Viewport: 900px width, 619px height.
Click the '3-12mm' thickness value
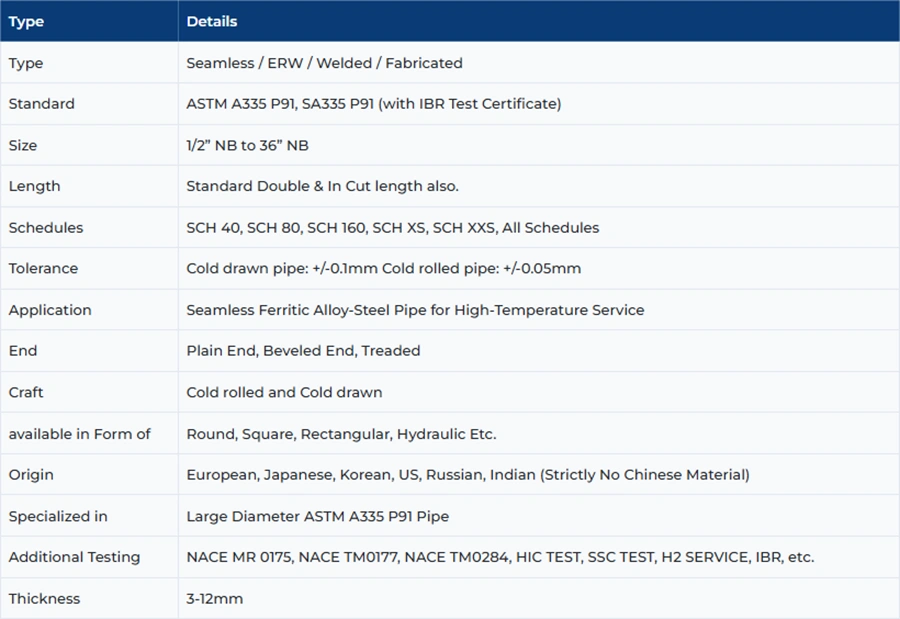pos(214,599)
